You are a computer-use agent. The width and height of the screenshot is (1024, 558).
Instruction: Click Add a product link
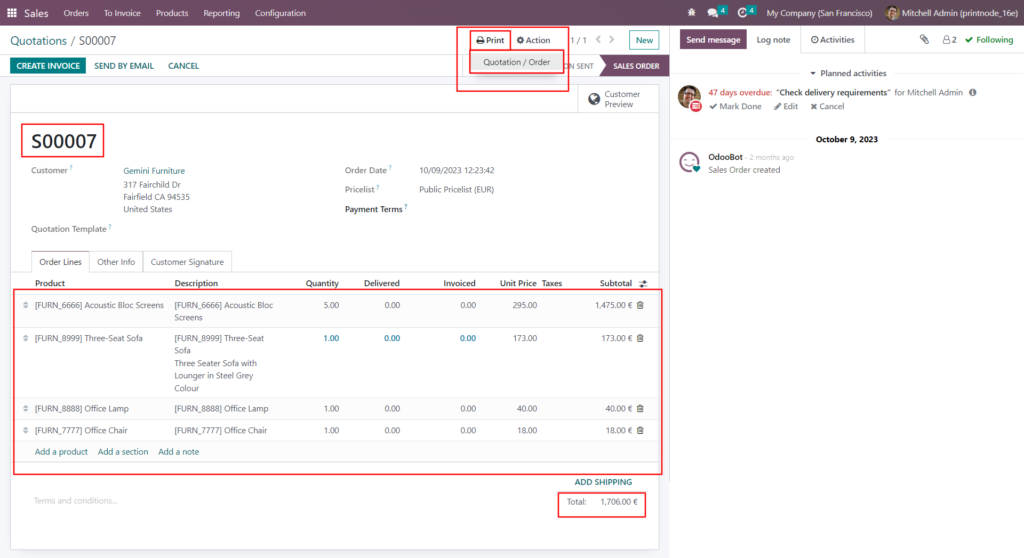tap(61, 452)
